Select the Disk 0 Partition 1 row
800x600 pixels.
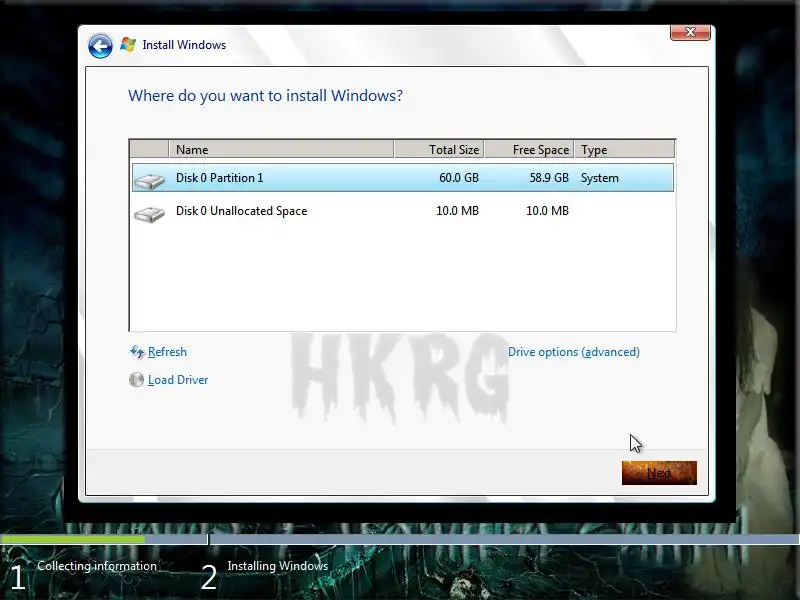tap(403, 178)
